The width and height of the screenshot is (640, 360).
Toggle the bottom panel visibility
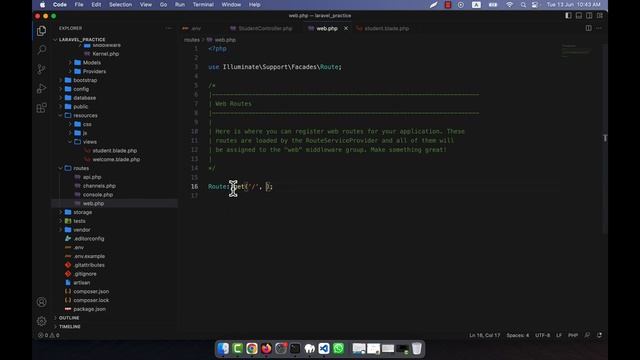click(x=579, y=16)
